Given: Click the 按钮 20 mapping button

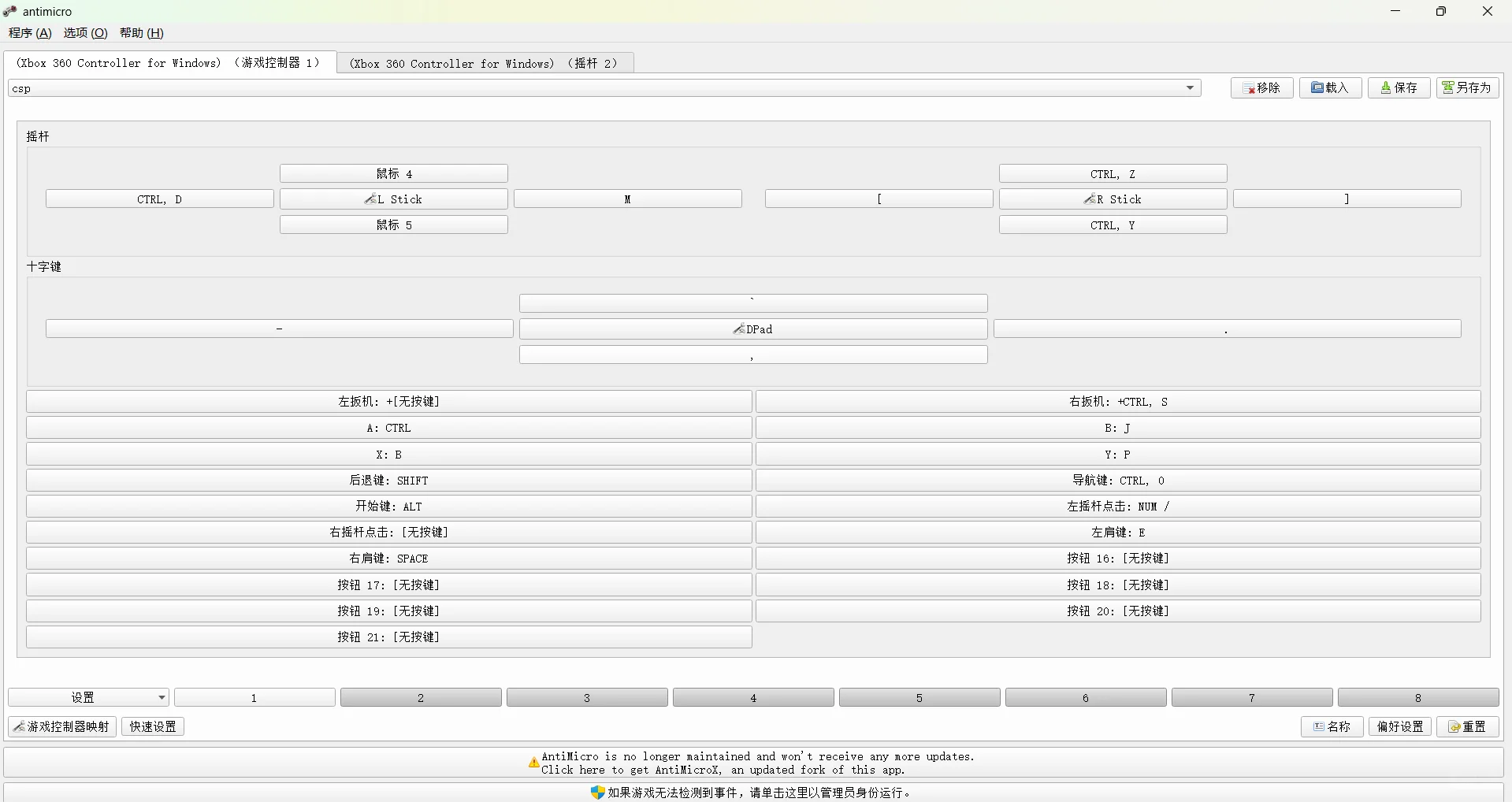Looking at the screenshot, I should [1119, 611].
